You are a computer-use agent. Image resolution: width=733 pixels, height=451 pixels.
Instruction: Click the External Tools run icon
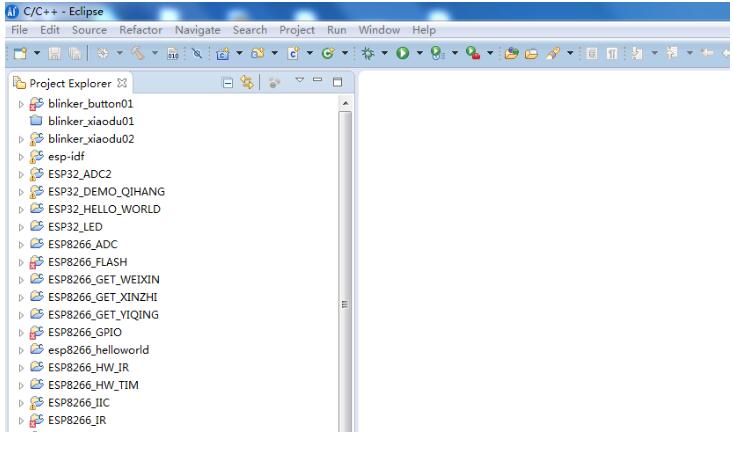click(x=473, y=53)
